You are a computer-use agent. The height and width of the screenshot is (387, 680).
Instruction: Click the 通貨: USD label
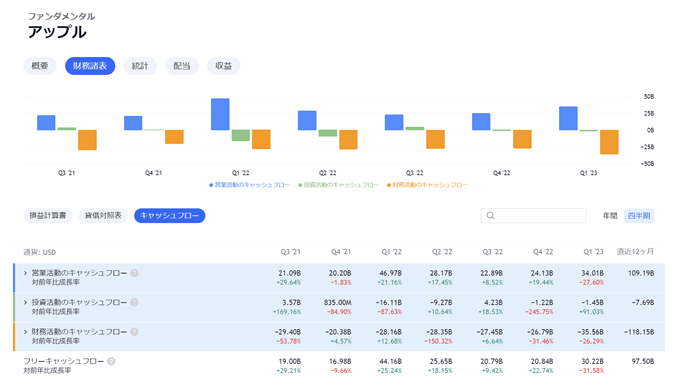pyautogui.click(x=39, y=253)
